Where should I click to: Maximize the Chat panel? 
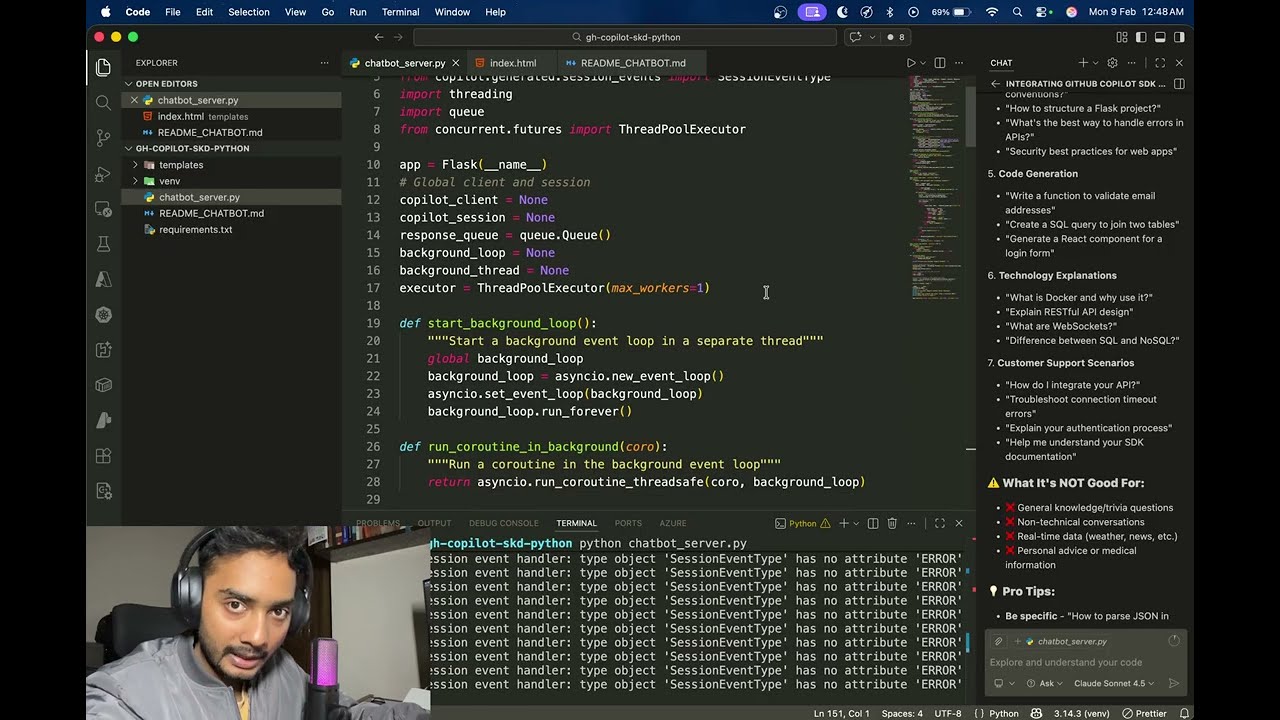(1160, 63)
